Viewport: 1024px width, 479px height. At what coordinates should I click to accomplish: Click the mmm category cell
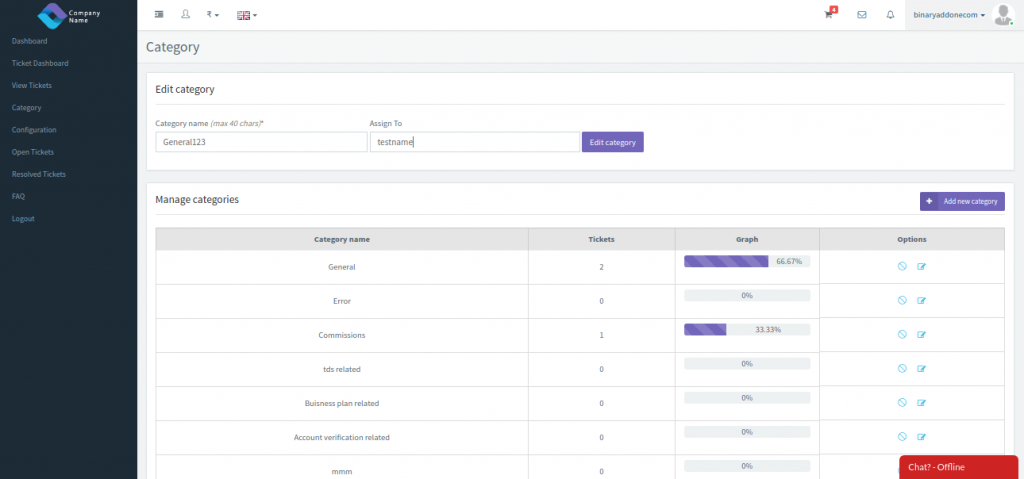(342, 468)
